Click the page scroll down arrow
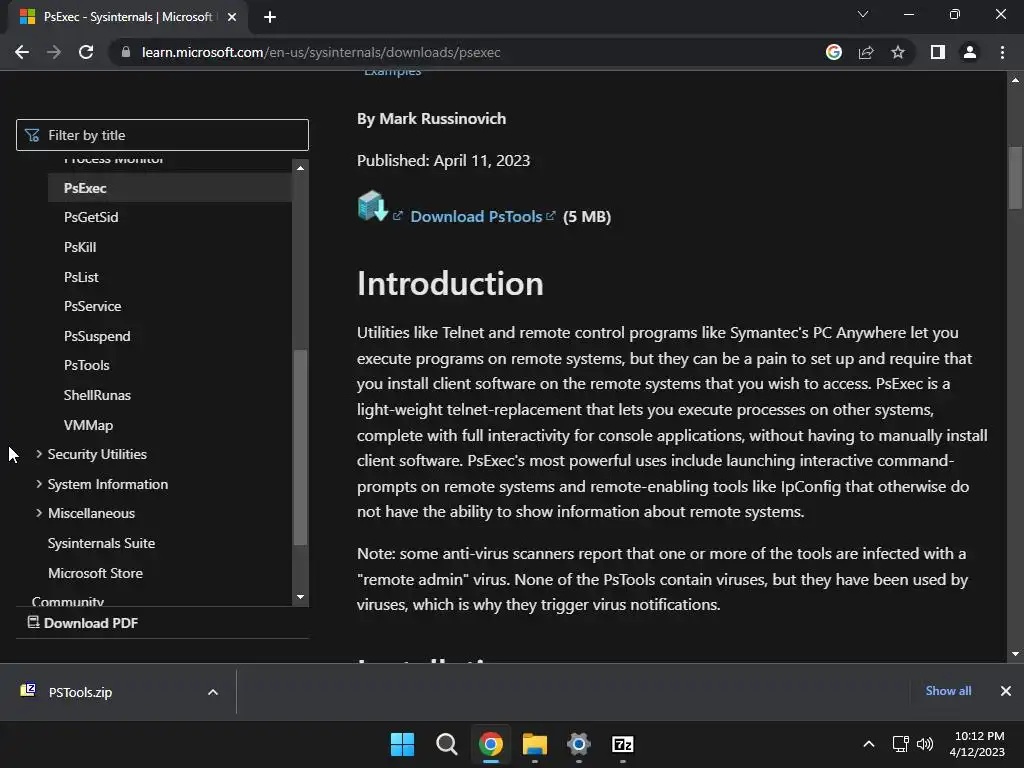1024x768 pixels. [1015, 654]
